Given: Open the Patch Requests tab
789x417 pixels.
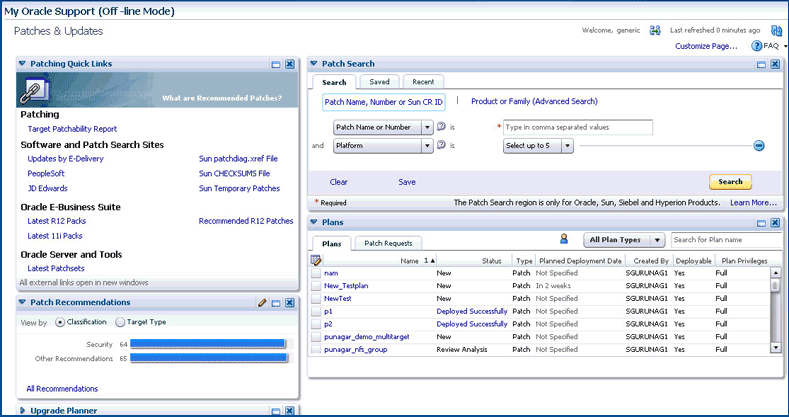Looking at the screenshot, I should [388, 243].
